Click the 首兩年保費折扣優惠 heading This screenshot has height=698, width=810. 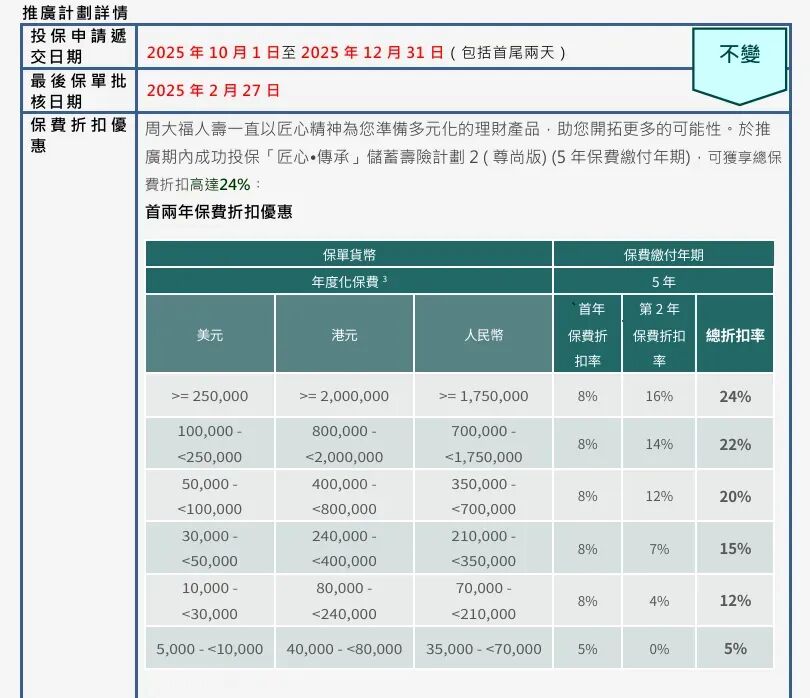[x=219, y=212]
